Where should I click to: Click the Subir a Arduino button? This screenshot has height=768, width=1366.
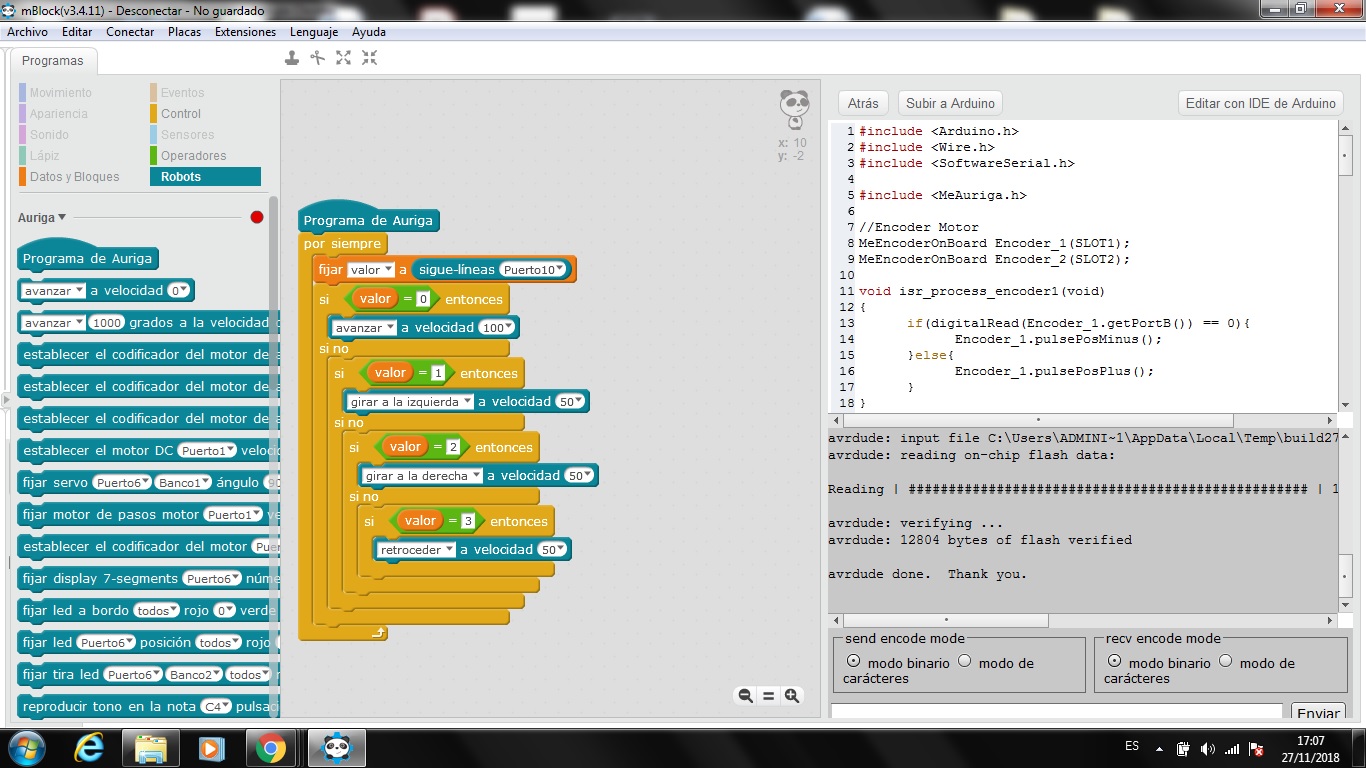click(x=950, y=103)
